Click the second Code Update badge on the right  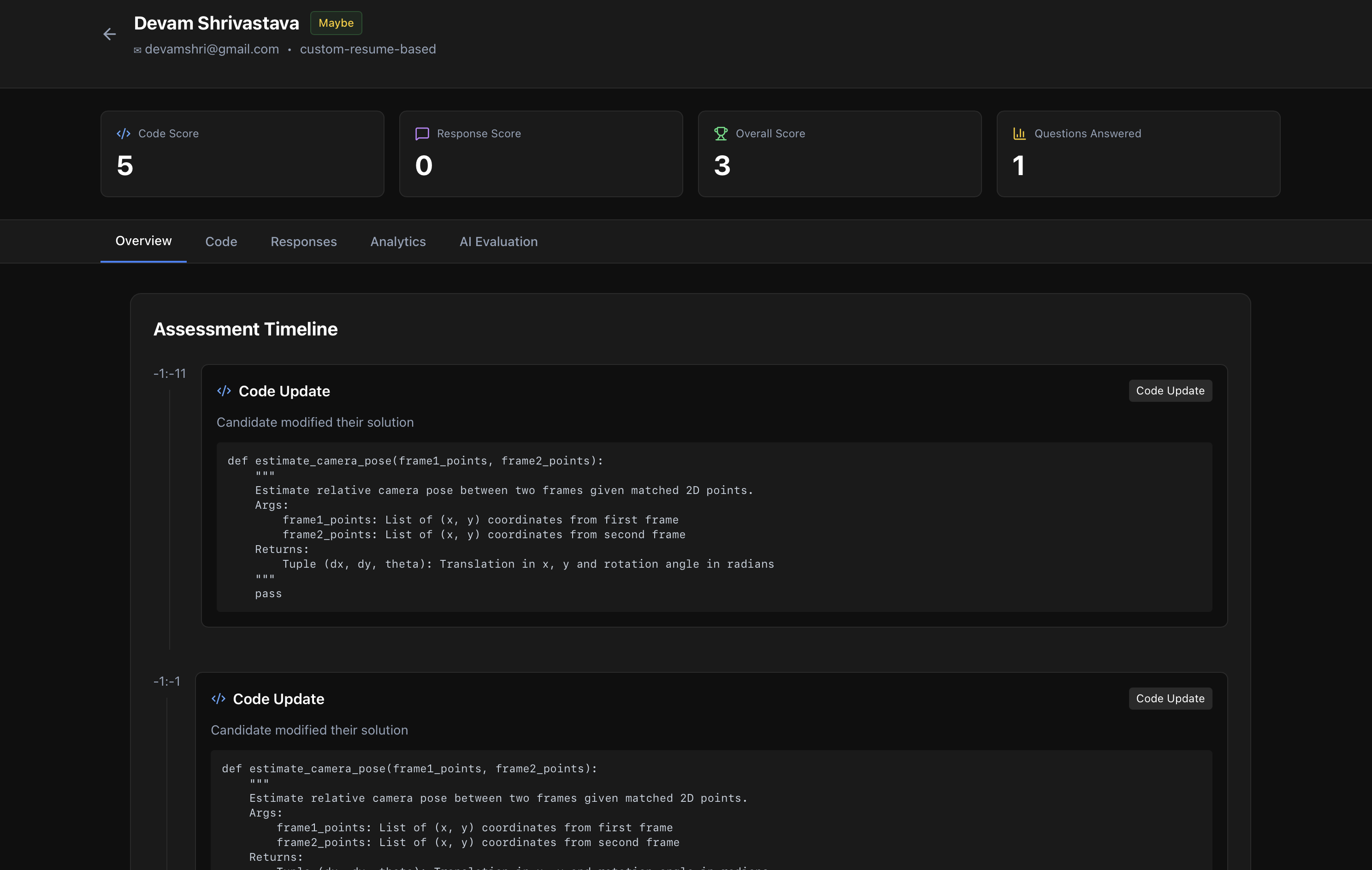(1170, 699)
